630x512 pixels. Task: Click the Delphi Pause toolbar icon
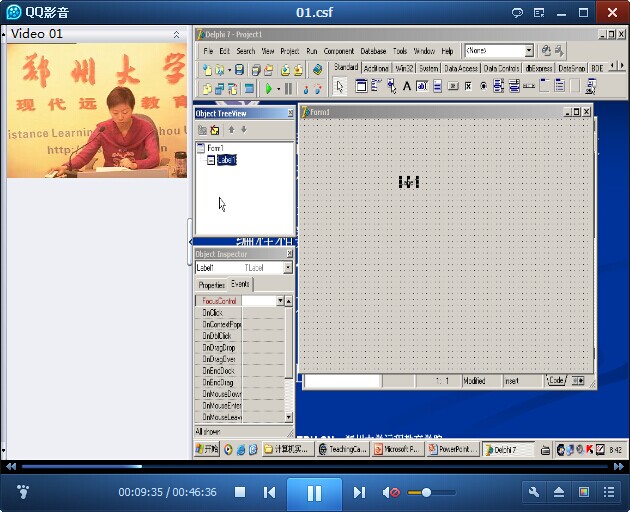pyautogui.click(x=288, y=88)
